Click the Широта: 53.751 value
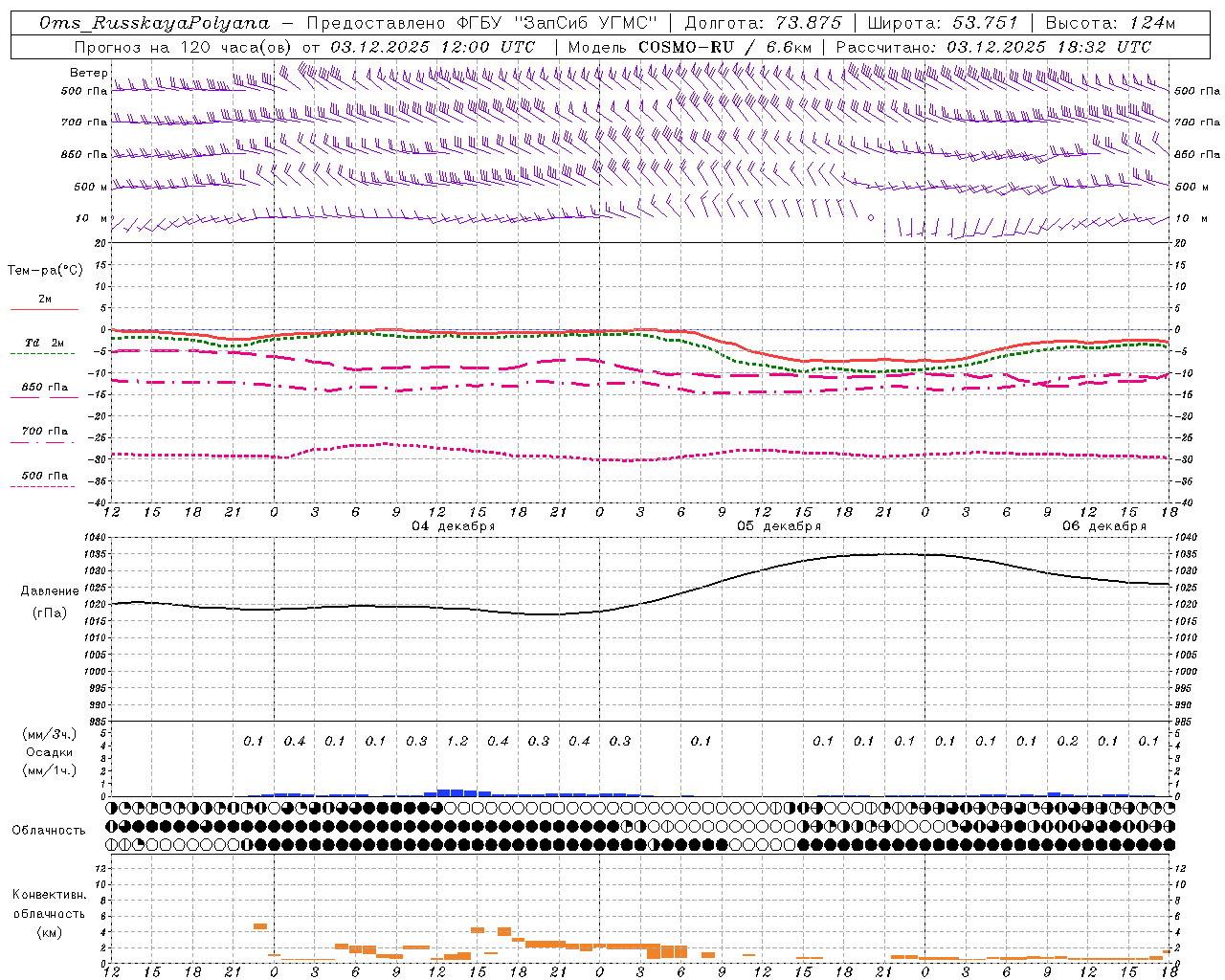1225x980 pixels. [x=943, y=23]
